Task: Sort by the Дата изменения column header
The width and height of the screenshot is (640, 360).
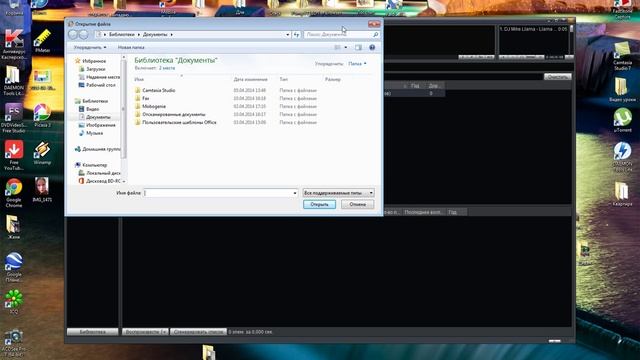Action: tap(251, 80)
